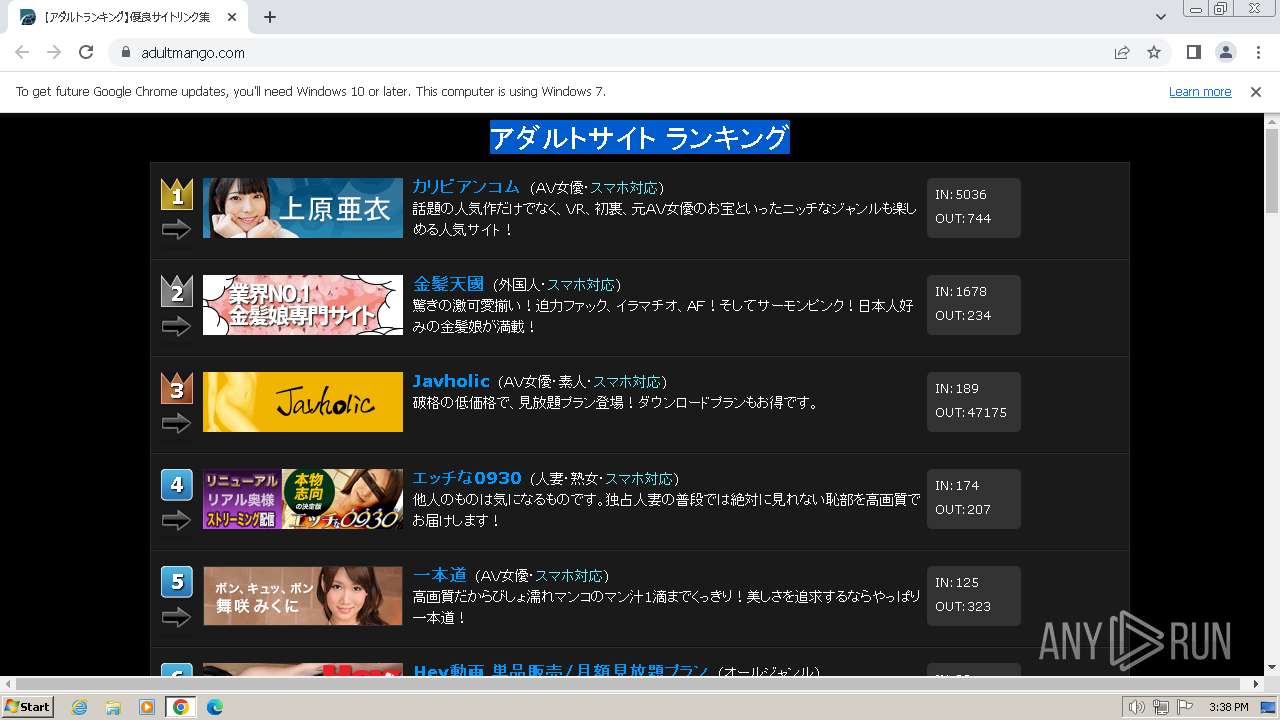Click the OUT: 47175 count
This screenshot has height=720, width=1280.
(971, 413)
